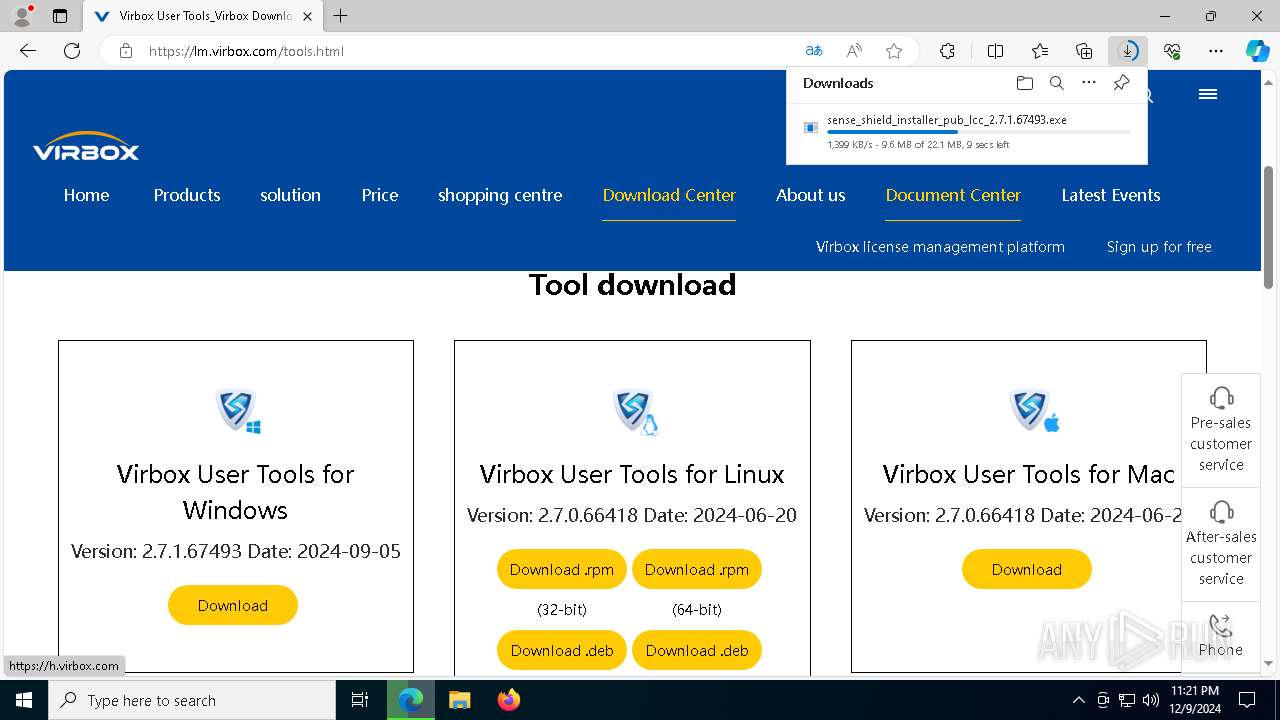
Task: Open the Price page
Action: (x=380, y=195)
